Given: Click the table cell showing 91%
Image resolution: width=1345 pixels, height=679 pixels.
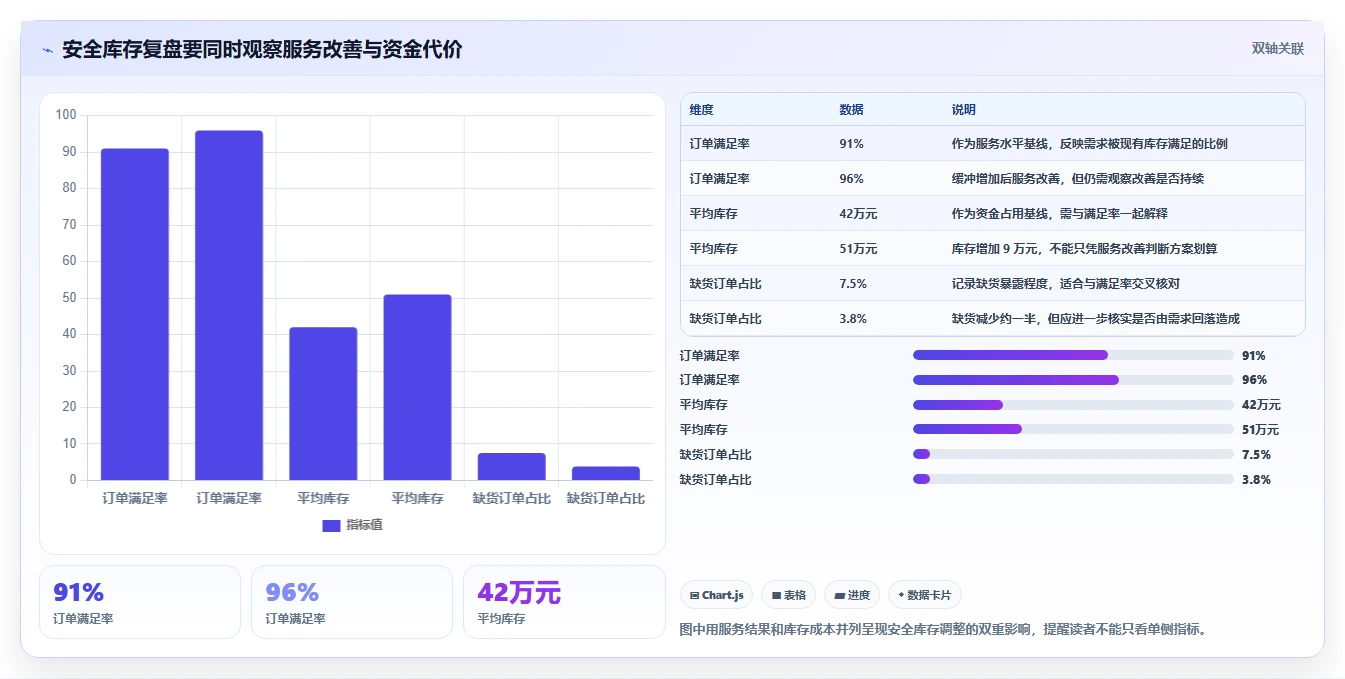Looking at the screenshot, I should (x=851, y=144).
